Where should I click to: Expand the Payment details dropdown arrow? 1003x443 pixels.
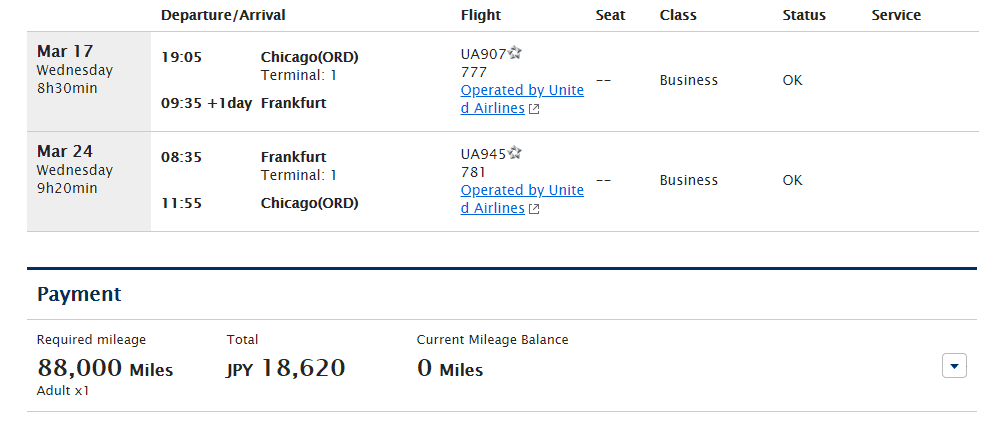(x=955, y=367)
